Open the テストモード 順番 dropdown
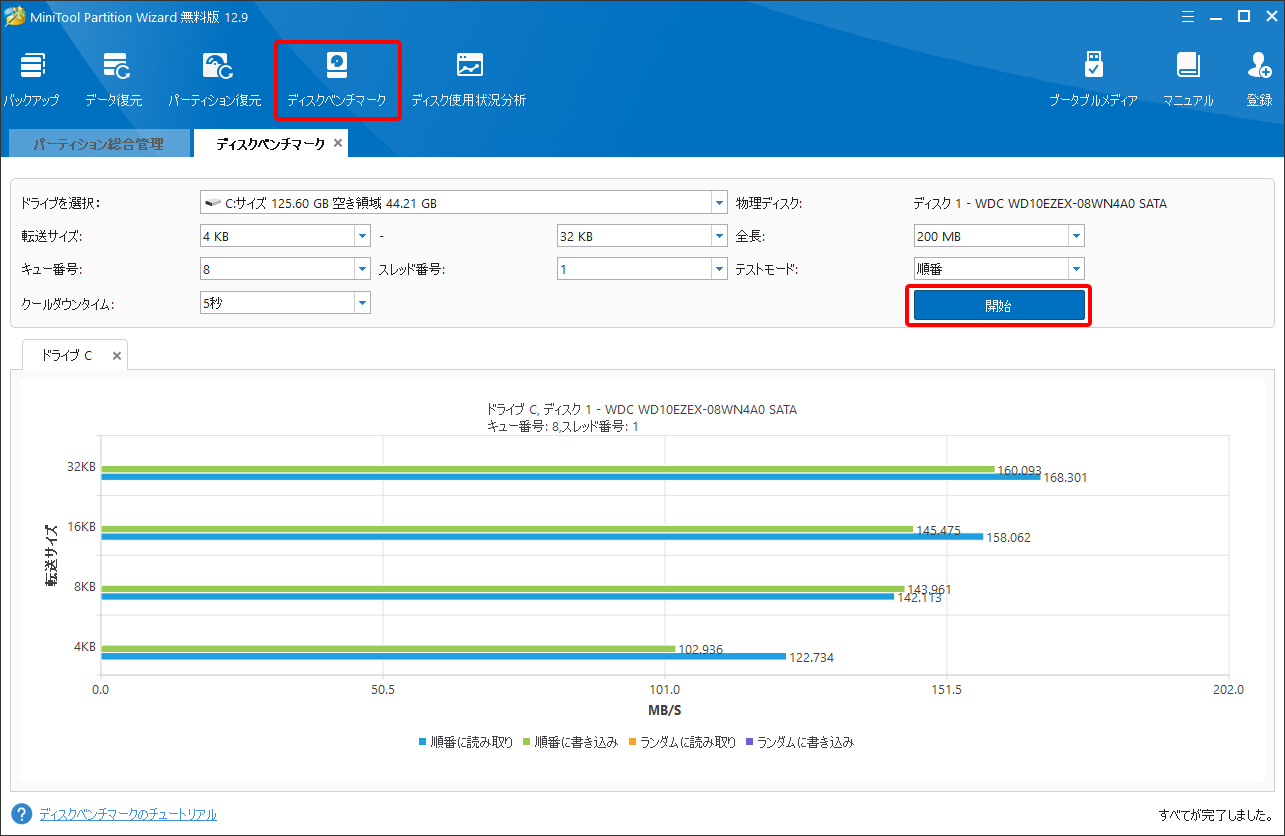 pyautogui.click(x=1077, y=269)
